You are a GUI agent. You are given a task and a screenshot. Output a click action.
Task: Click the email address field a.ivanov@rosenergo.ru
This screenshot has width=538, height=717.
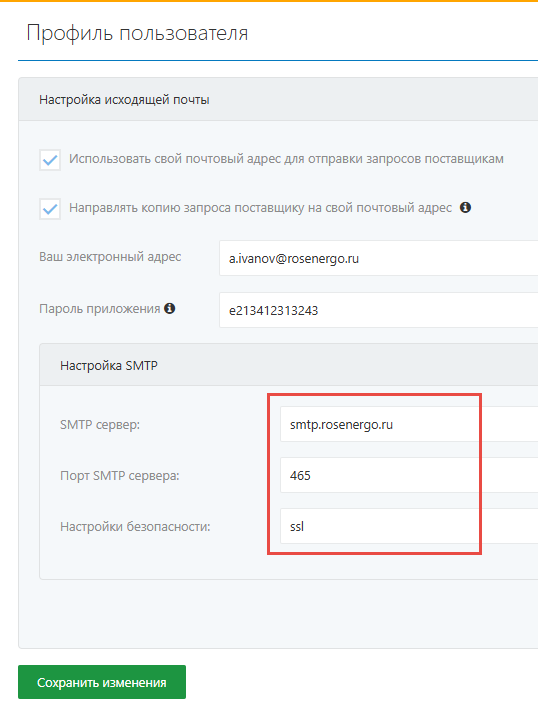click(378, 258)
